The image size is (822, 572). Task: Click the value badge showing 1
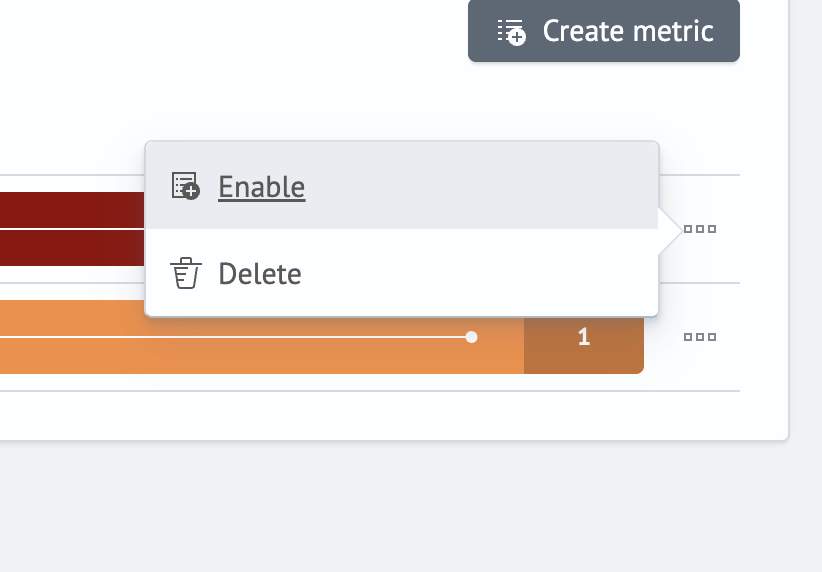click(583, 337)
